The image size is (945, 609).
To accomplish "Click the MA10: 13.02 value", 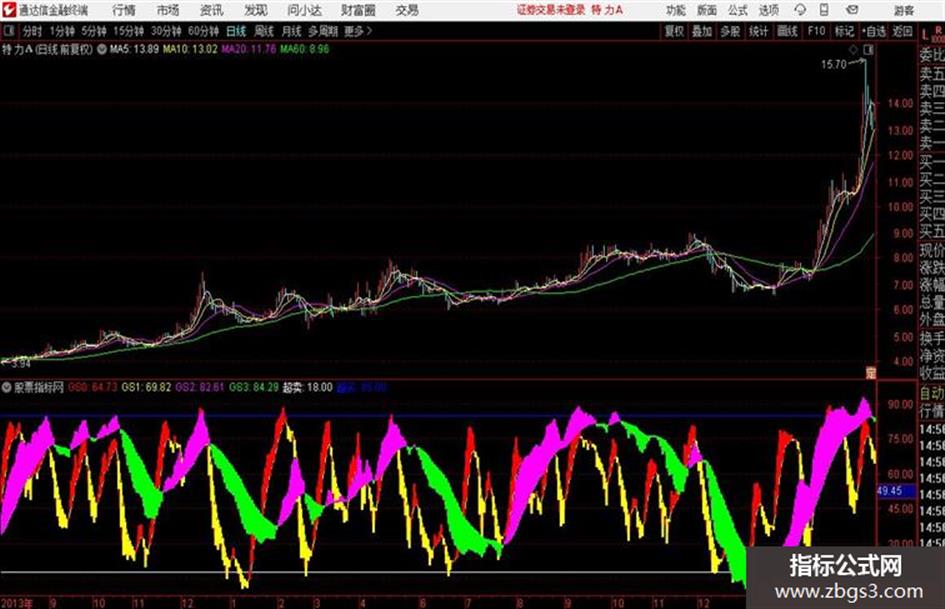I will (x=190, y=49).
